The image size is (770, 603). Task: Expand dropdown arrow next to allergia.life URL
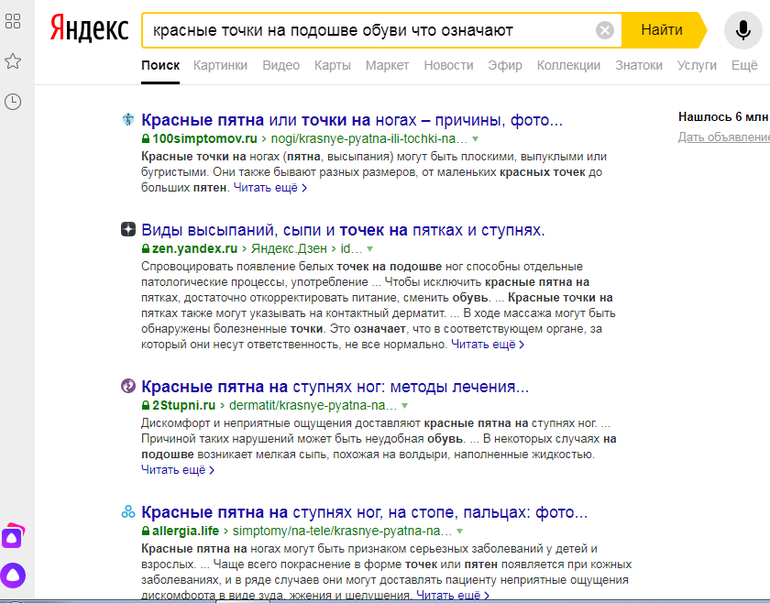460,531
